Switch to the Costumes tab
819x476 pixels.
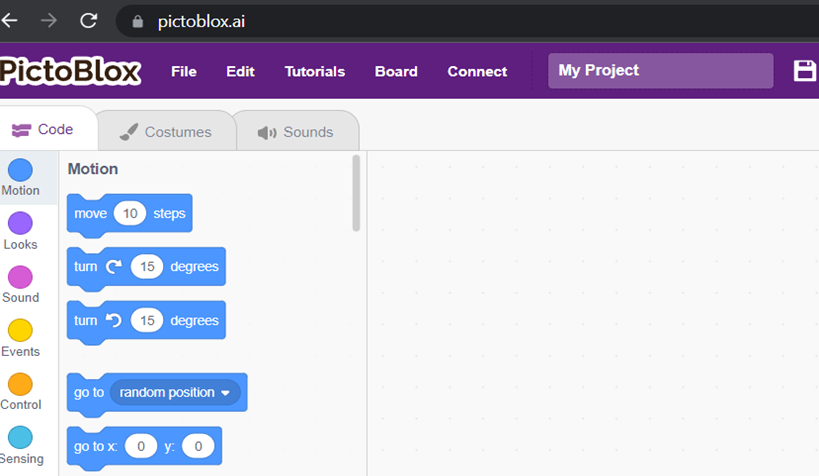tap(166, 132)
